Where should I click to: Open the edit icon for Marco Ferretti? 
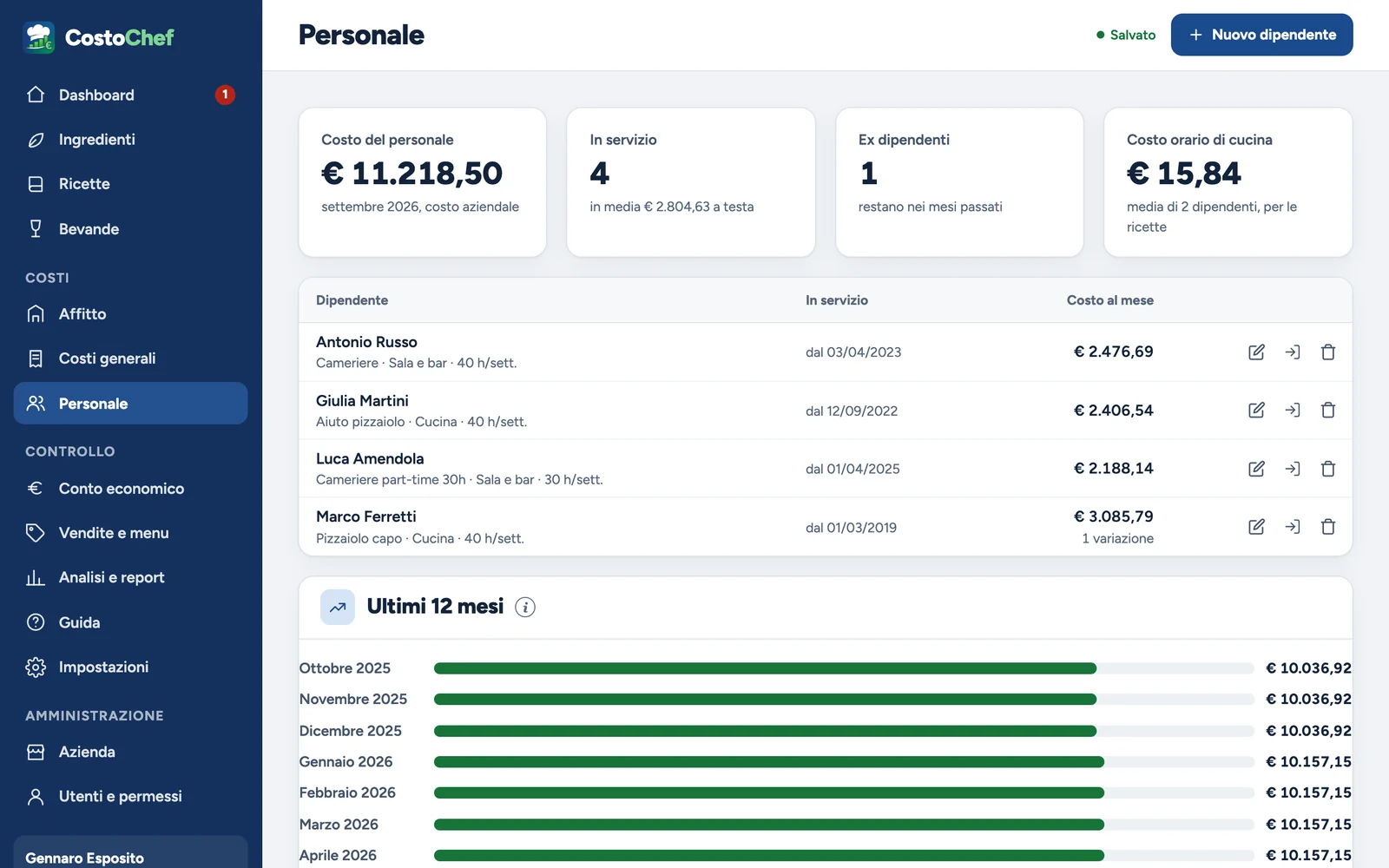point(1256,527)
